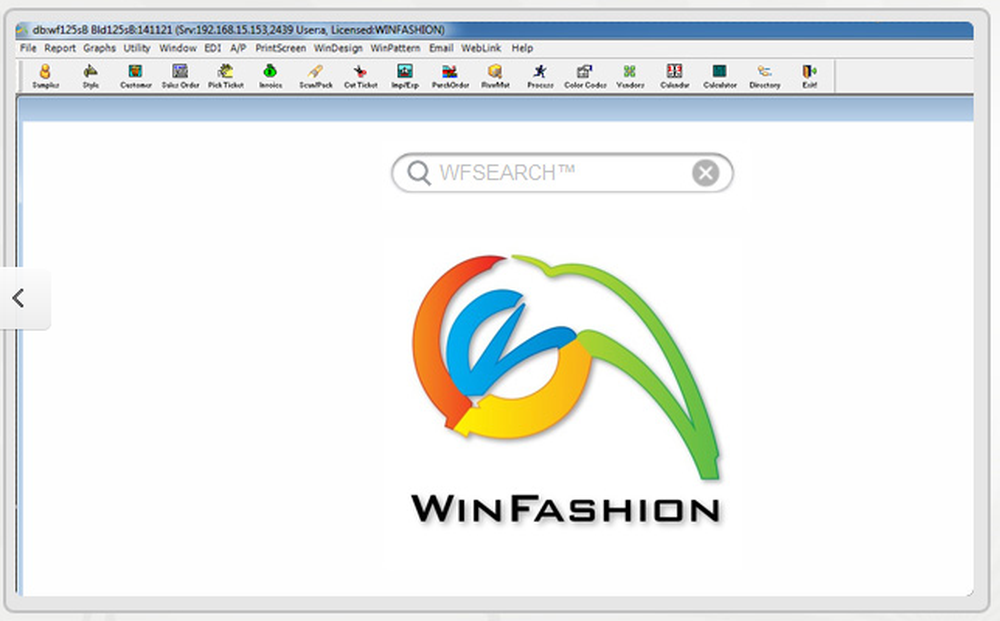The image size is (1000, 621).
Task: Open the Cut Ticket icon
Action: [360, 76]
